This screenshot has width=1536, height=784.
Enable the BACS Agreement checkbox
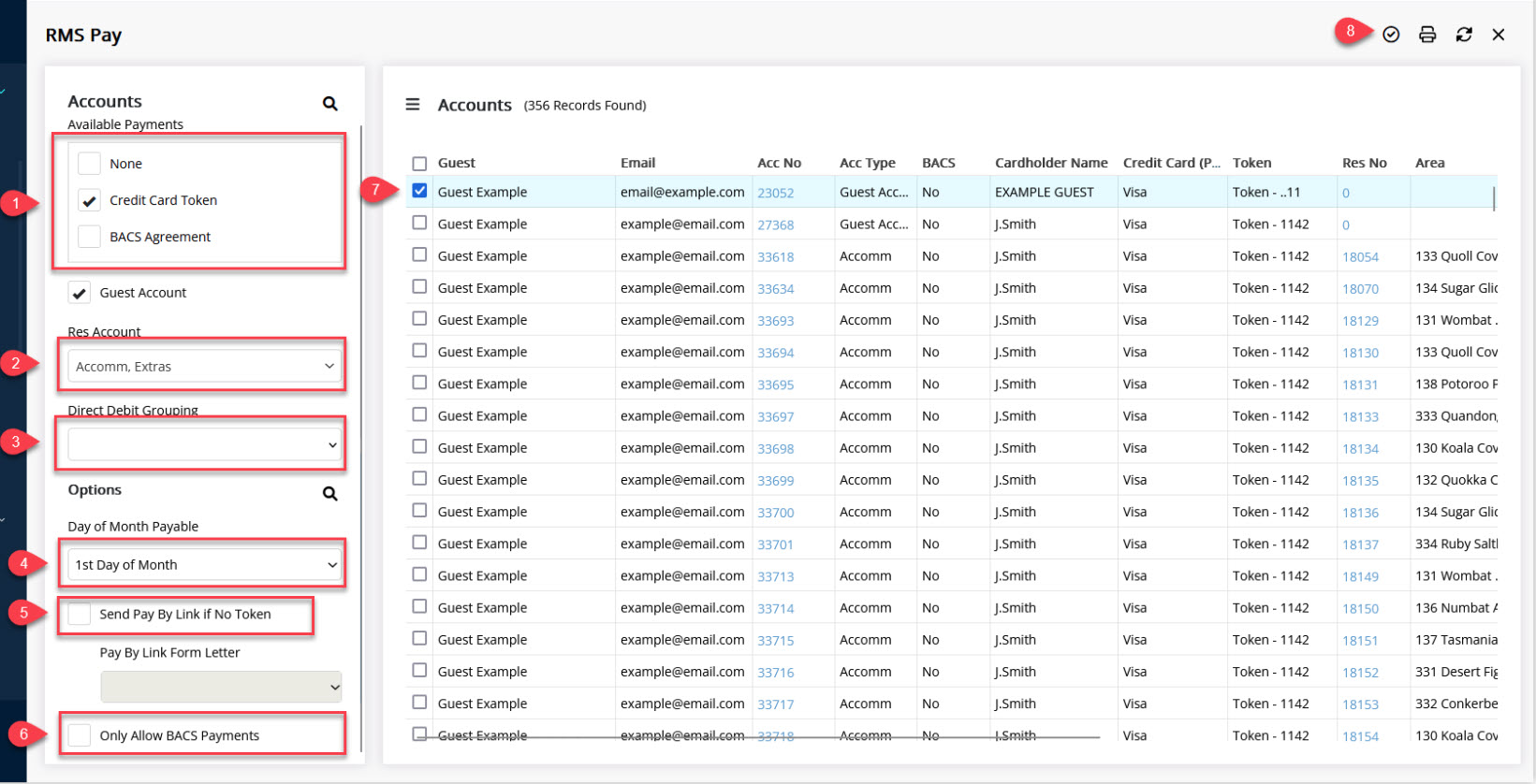coord(89,236)
